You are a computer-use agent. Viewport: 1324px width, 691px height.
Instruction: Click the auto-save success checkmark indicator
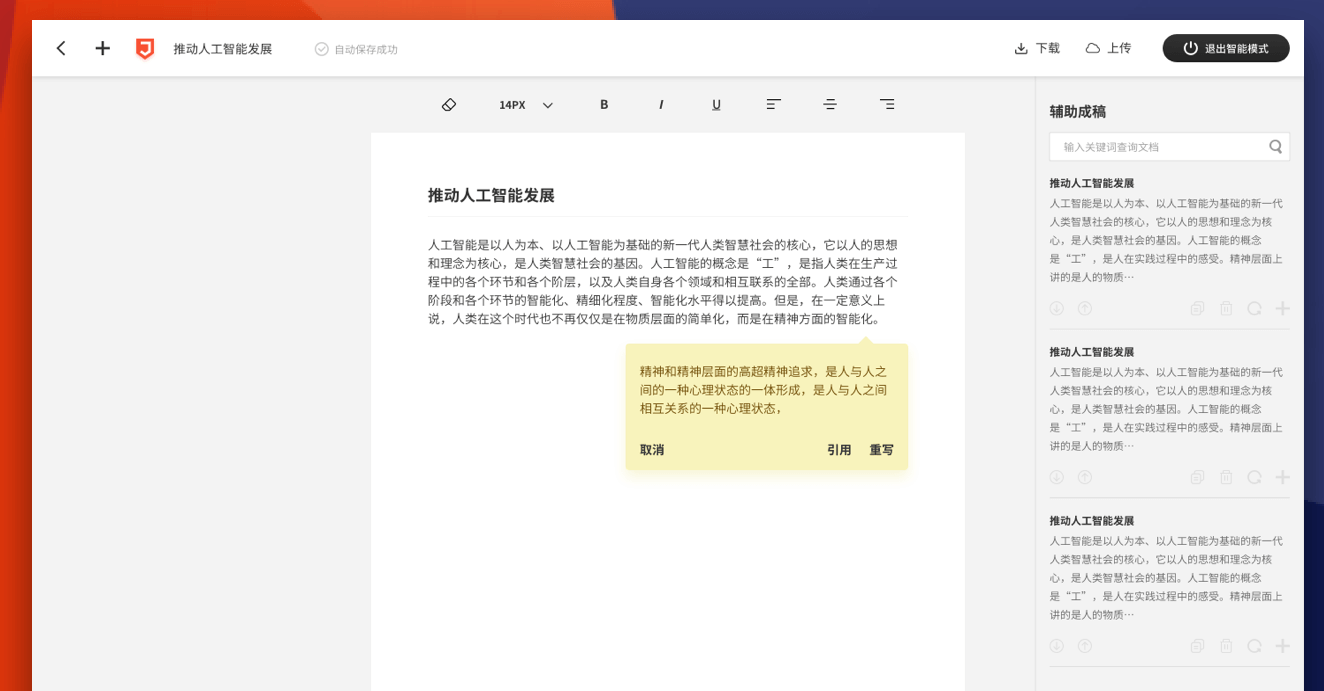click(320, 48)
